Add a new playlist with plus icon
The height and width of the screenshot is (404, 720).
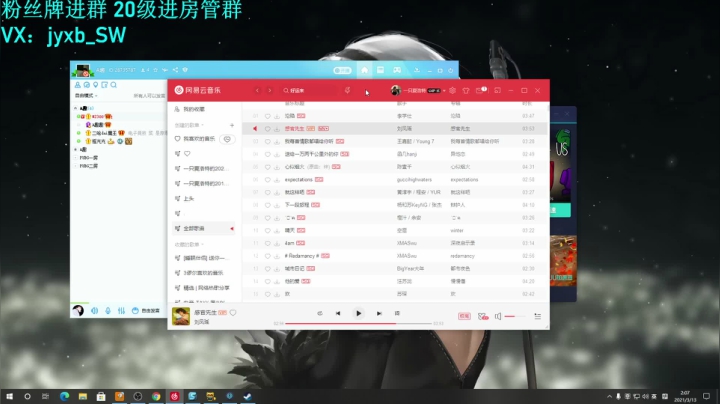tap(232, 125)
